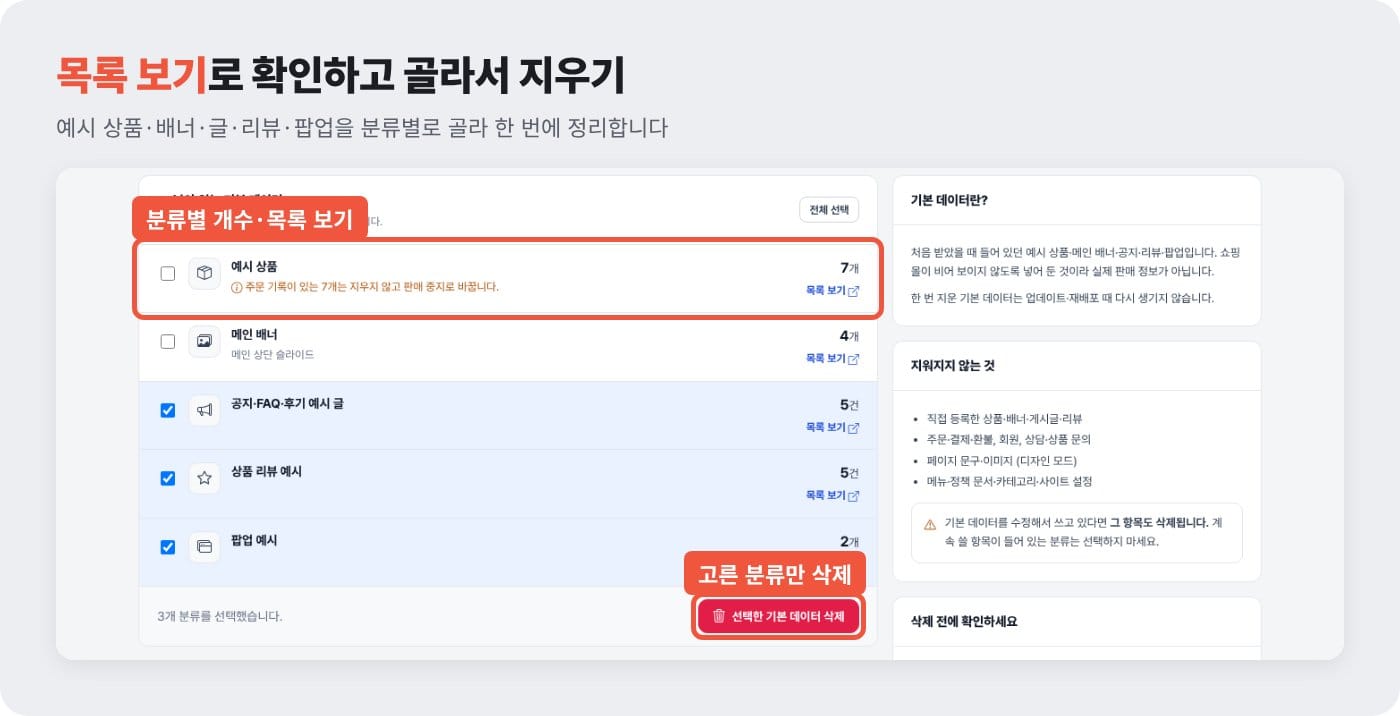Uncheck the 공지·FAQ·후기 예시 글 checkbox
Image resolution: width=1400 pixels, height=716 pixels.
click(168, 410)
